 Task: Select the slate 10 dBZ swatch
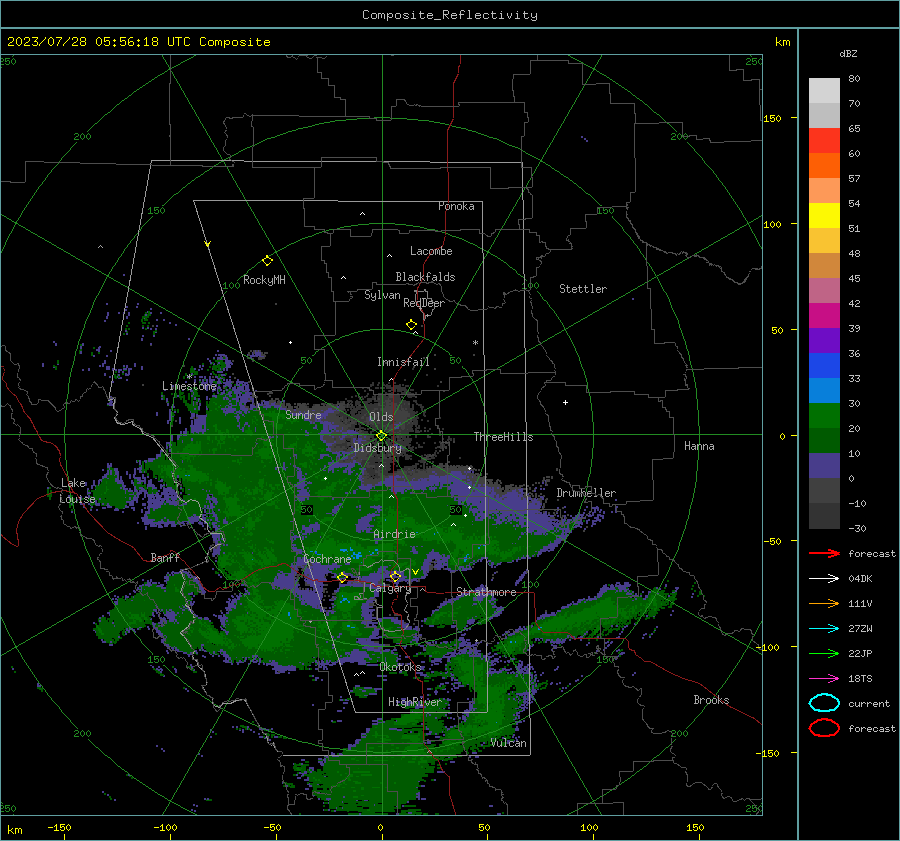[824, 466]
